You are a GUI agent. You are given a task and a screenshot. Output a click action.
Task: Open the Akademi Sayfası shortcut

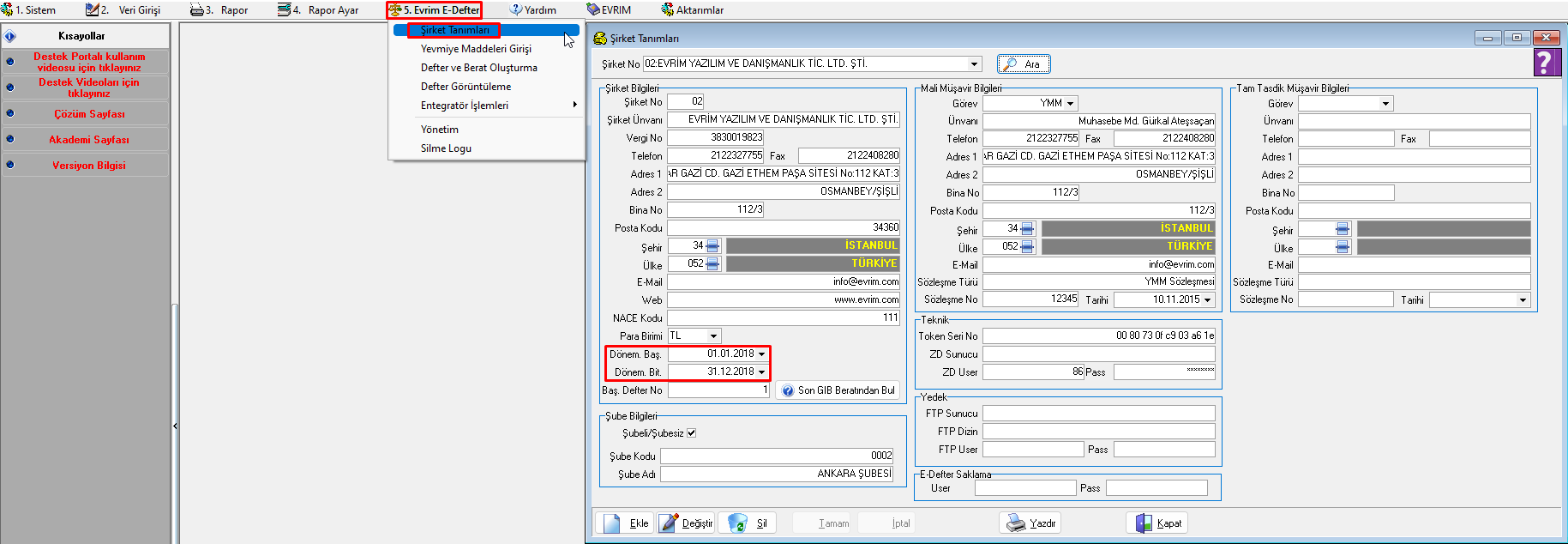[x=89, y=140]
